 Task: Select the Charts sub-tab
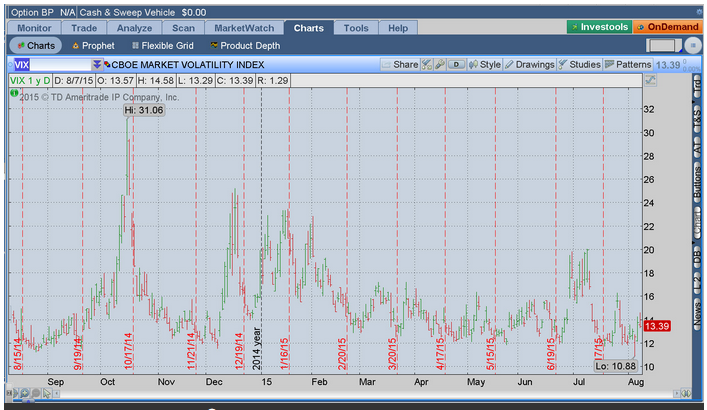point(36,46)
